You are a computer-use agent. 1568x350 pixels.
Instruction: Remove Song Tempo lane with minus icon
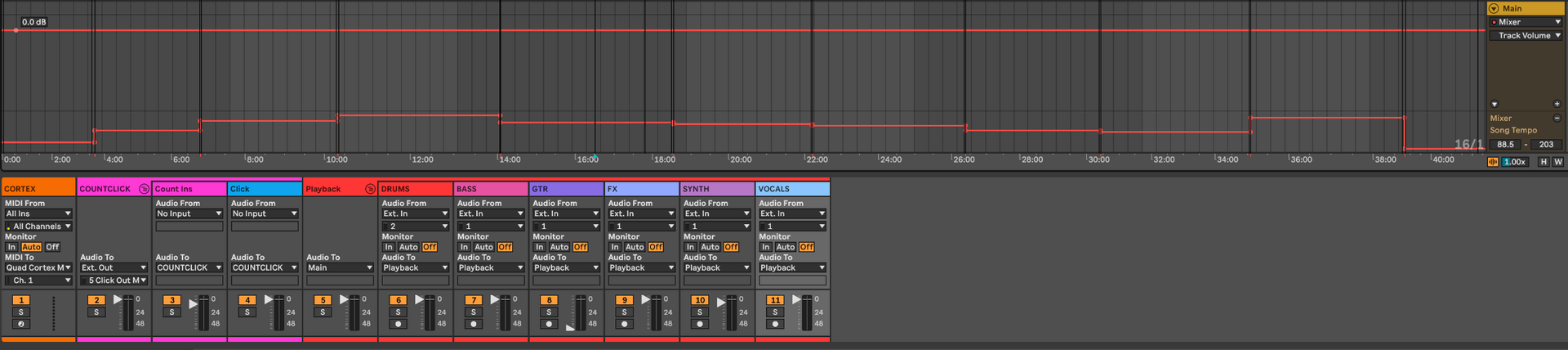coord(1557,119)
